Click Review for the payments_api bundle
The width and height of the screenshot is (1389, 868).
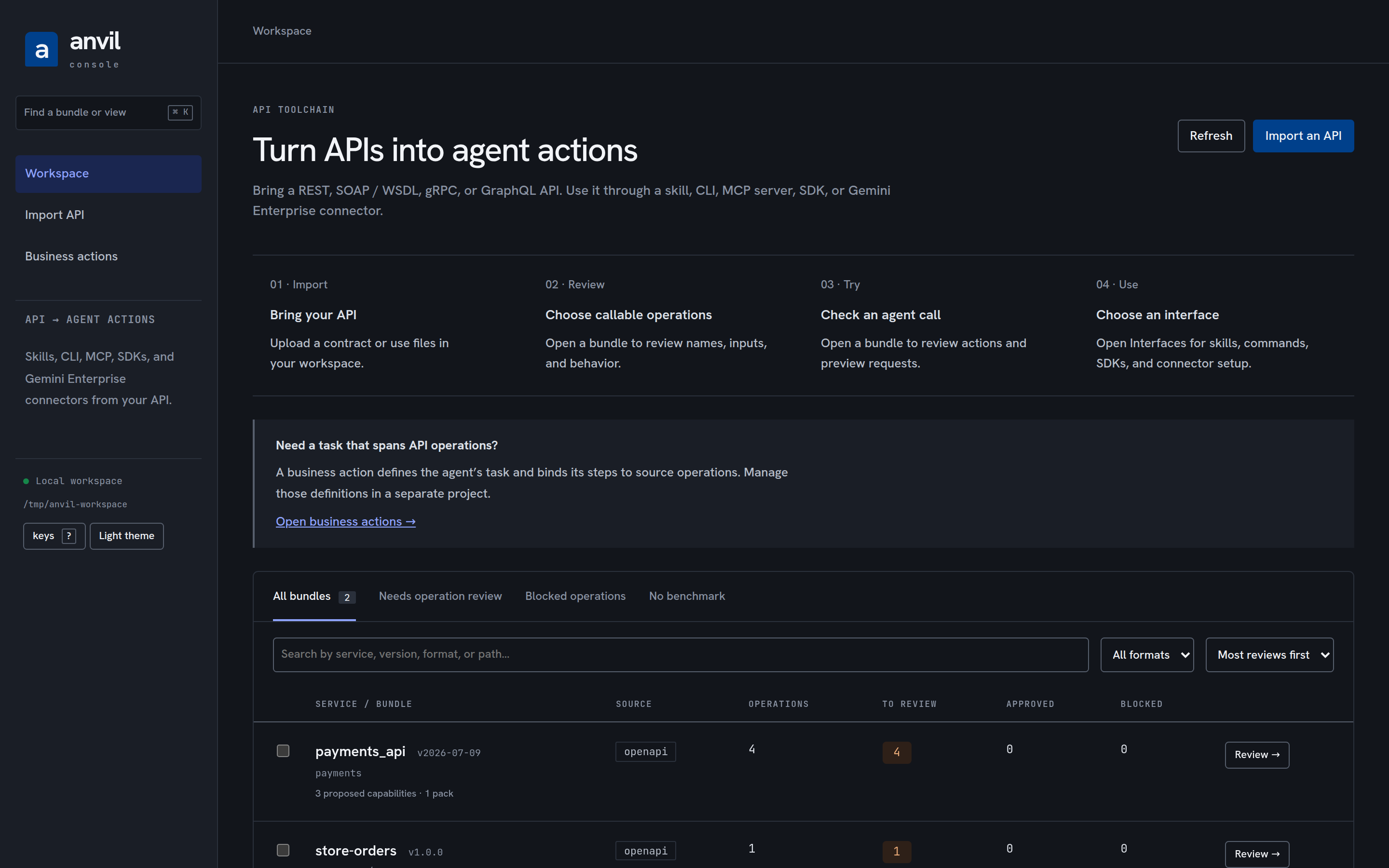1257,755
